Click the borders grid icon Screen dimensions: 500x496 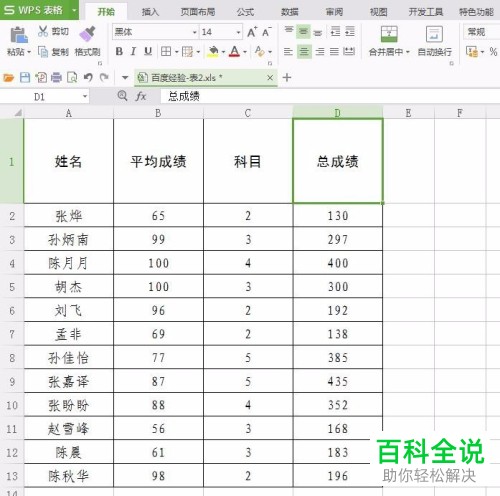click(x=166, y=51)
